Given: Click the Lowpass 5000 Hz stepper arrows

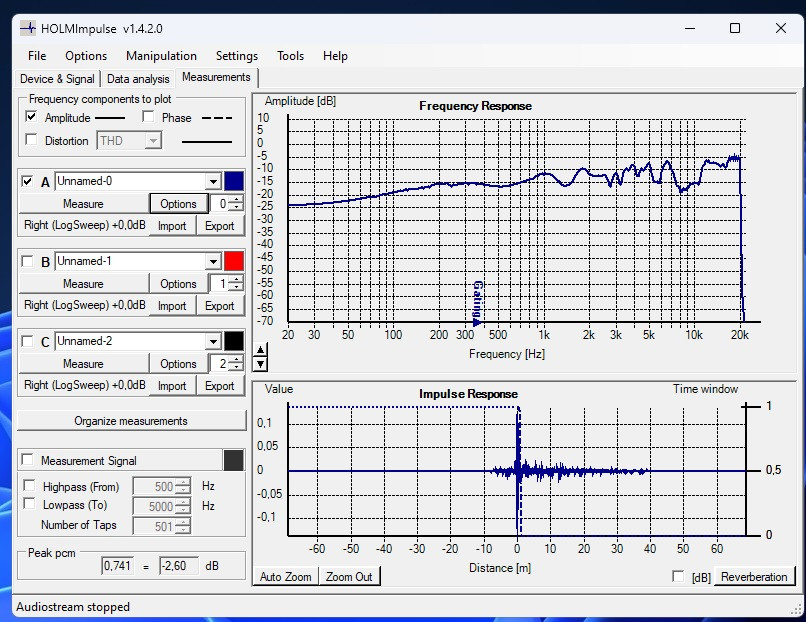Looking at the screenshot, I should (x=182, y=506).
